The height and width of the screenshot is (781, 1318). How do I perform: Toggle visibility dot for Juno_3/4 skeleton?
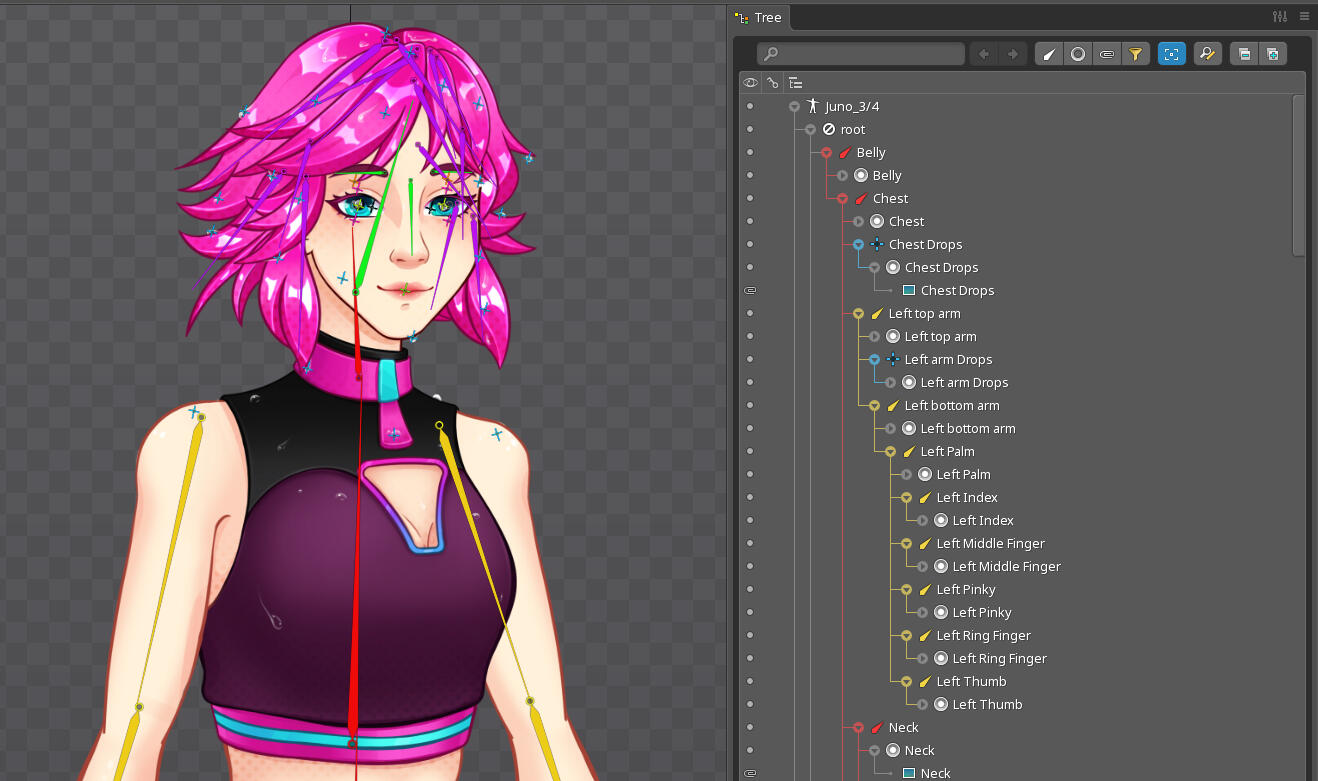pos(750,107)
